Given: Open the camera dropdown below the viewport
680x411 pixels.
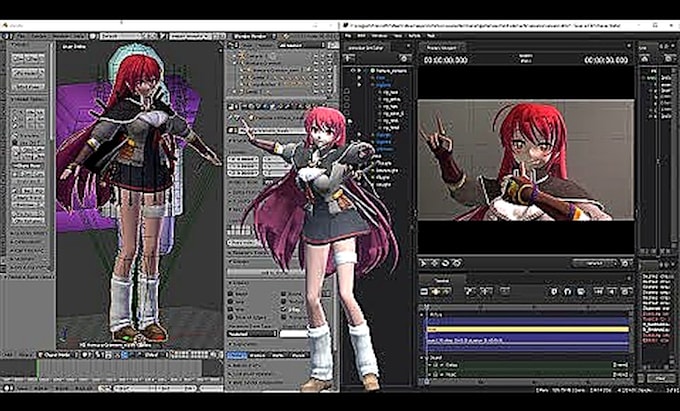Looking at the screenshot, I should (x=595, y=263).
